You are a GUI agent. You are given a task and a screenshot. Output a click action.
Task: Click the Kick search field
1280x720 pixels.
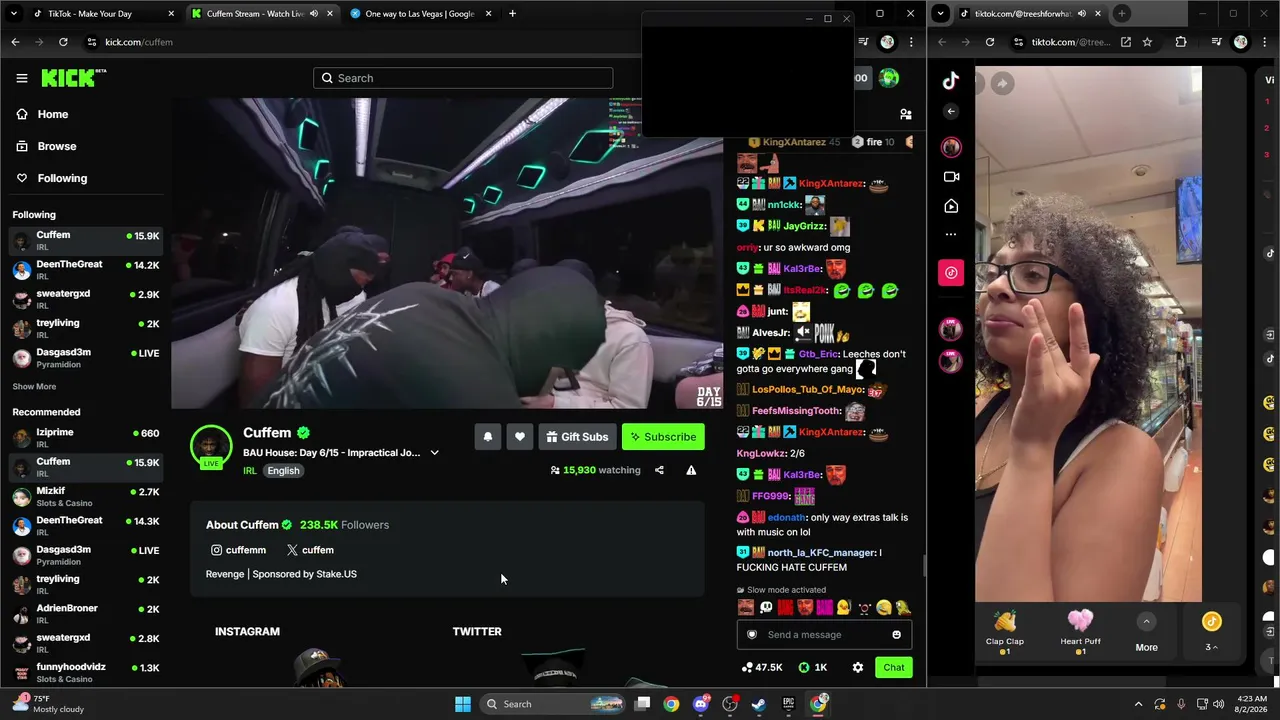tap(463, 78)
